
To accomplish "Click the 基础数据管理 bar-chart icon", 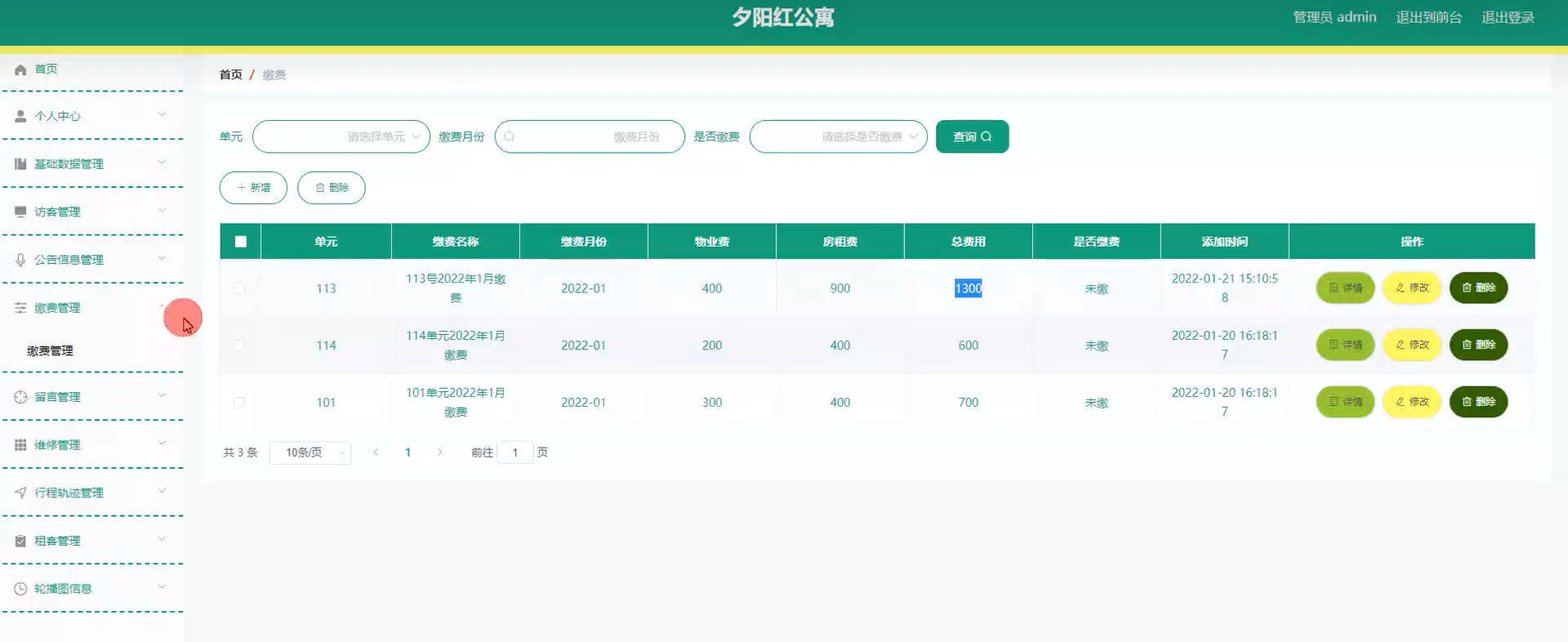I will tap(20, 164).
